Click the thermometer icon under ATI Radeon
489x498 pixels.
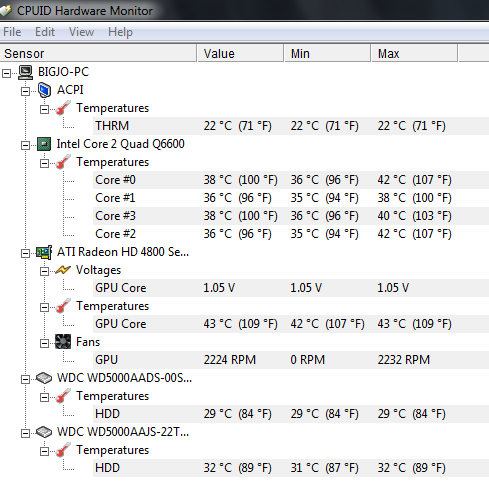point(63,306)
